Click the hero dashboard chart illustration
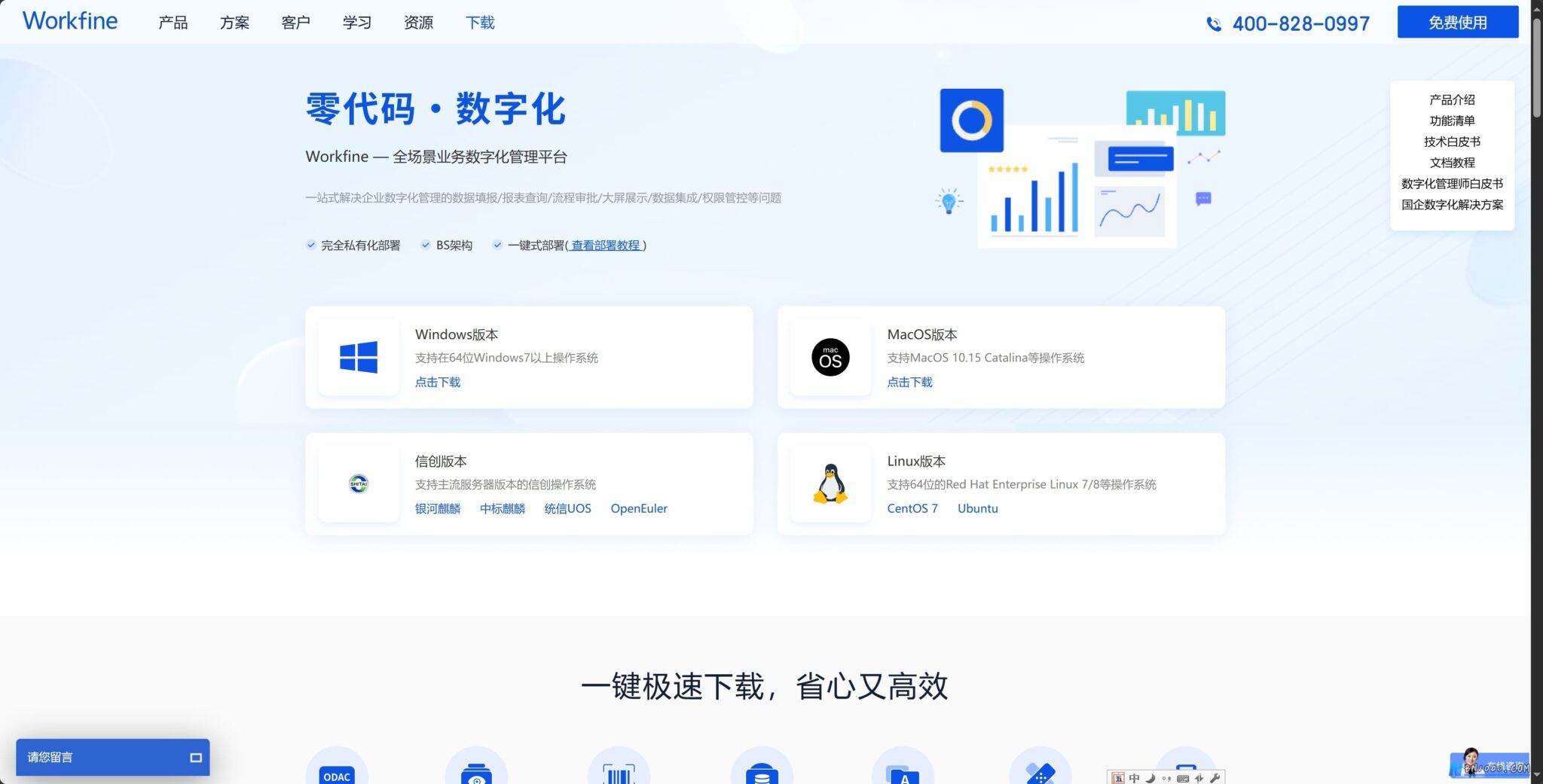 tap(1080, 168)
